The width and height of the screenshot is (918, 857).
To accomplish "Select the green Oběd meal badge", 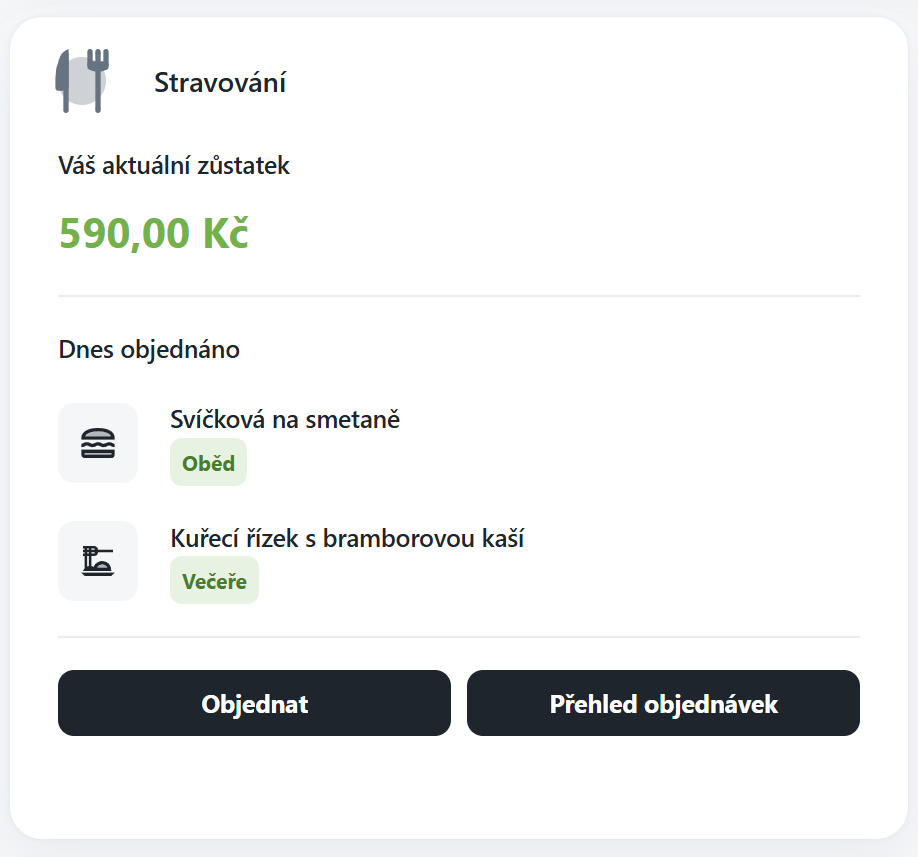I will [x=208, y=463].
